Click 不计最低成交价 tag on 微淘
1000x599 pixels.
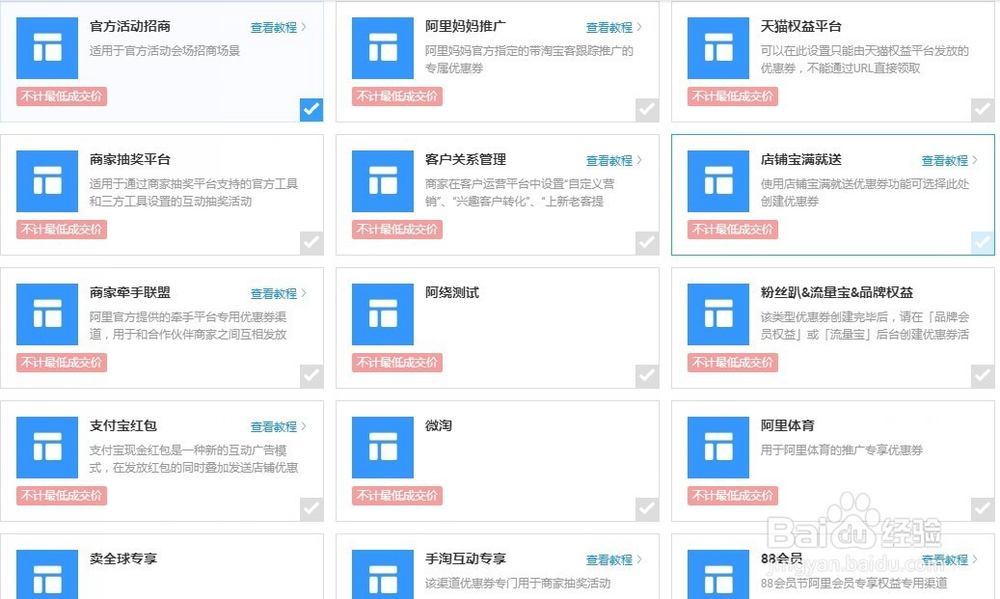tap(397, 496)
